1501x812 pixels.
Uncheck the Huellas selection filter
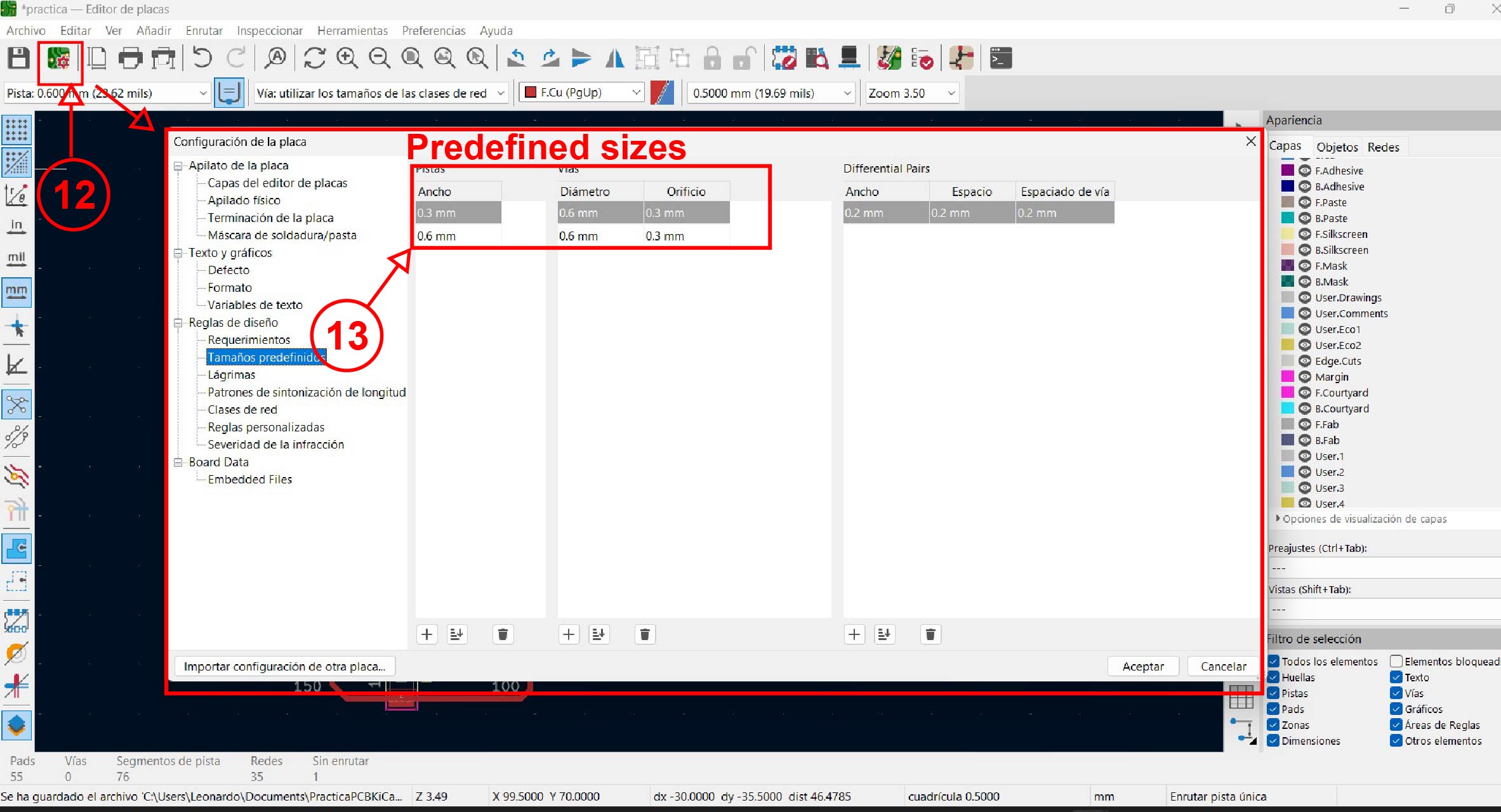pos(1273,677)
